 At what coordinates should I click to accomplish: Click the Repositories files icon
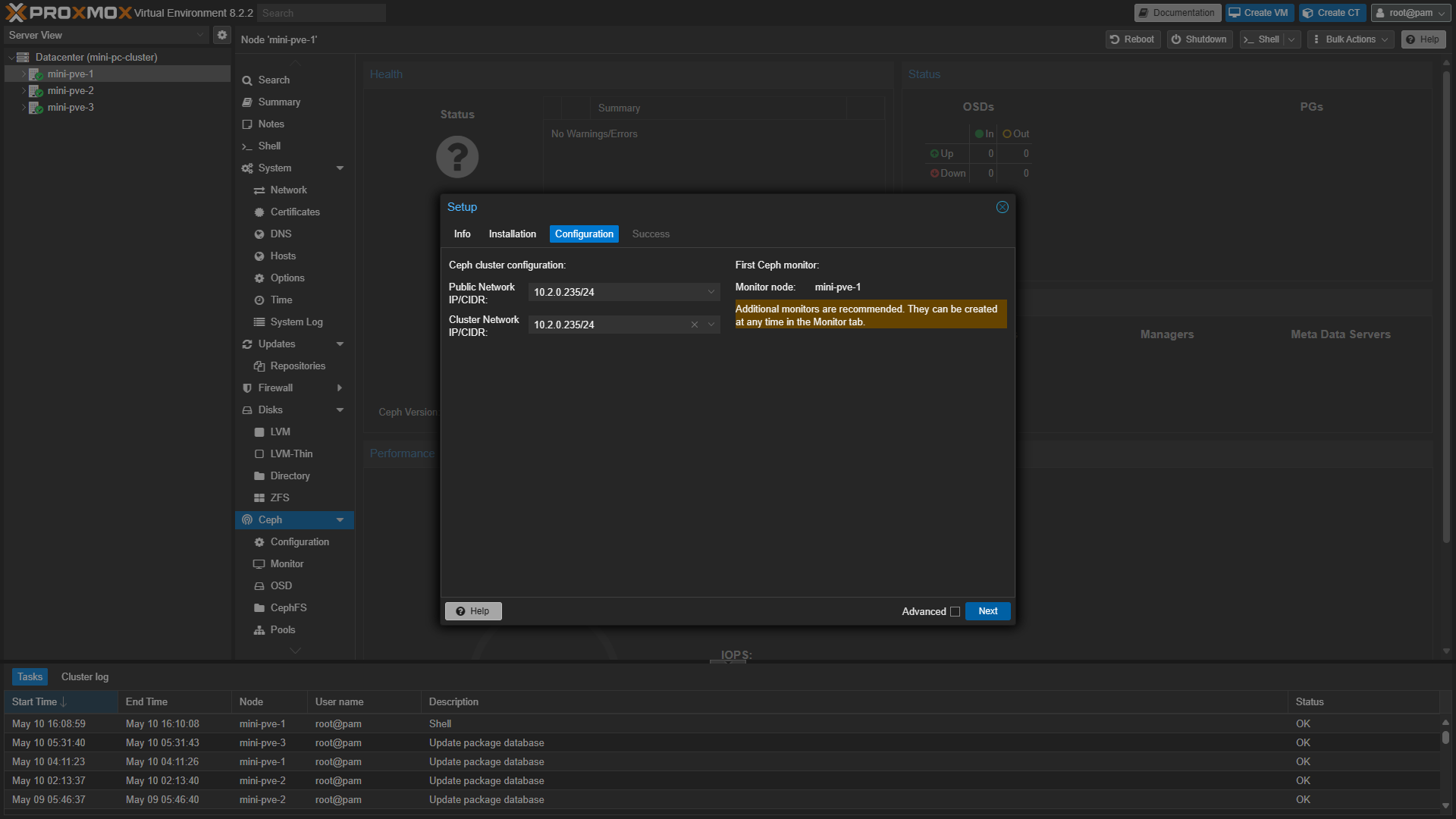(259, 366)
